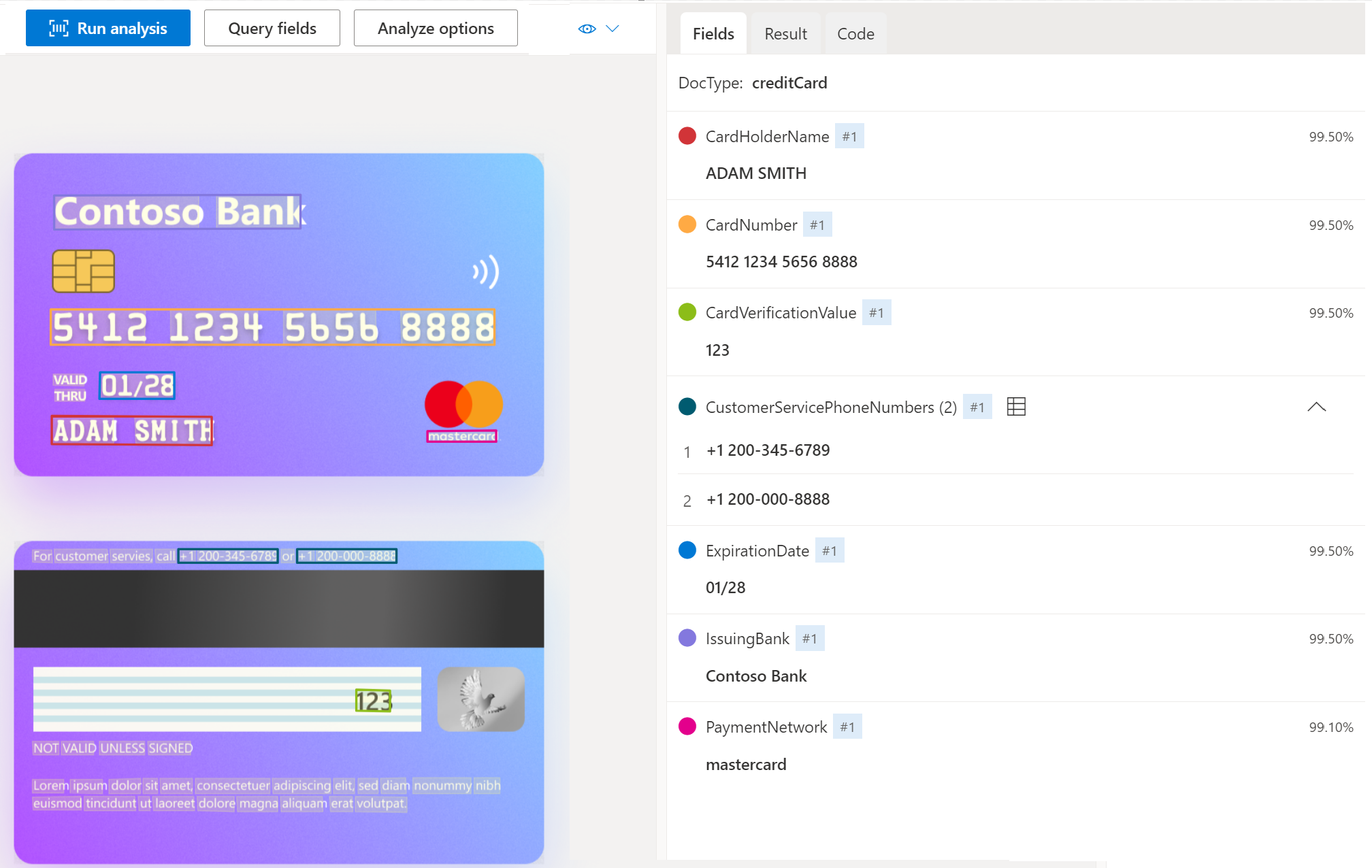1372x868 pixels.
Task: Open Query fields panel
Action: (x=271, y=28)
